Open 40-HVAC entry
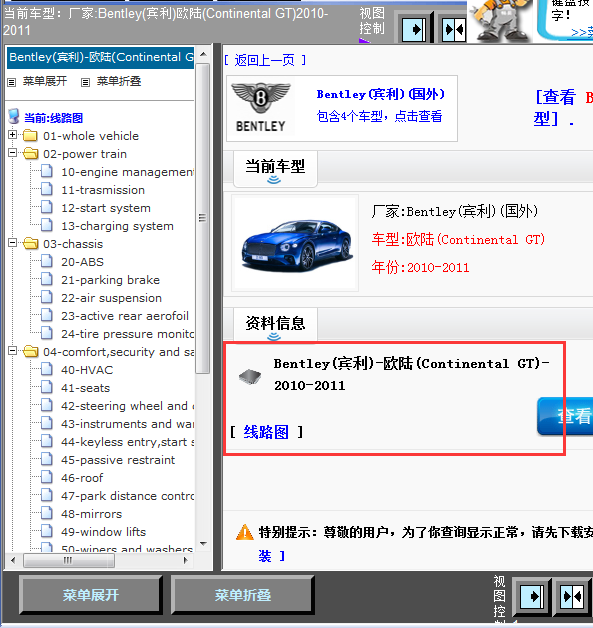This screenshot has width=593, height=628. pos(87,370)
